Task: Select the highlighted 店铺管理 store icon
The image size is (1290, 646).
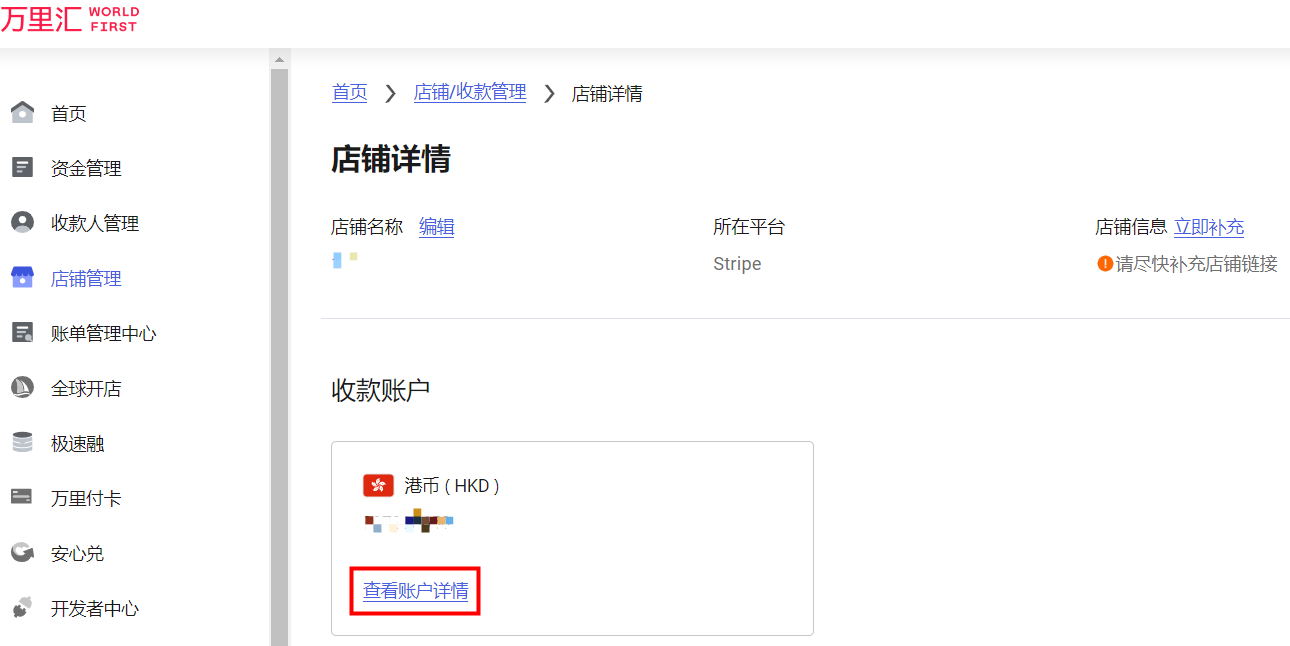Action: [x=22, y=277]
